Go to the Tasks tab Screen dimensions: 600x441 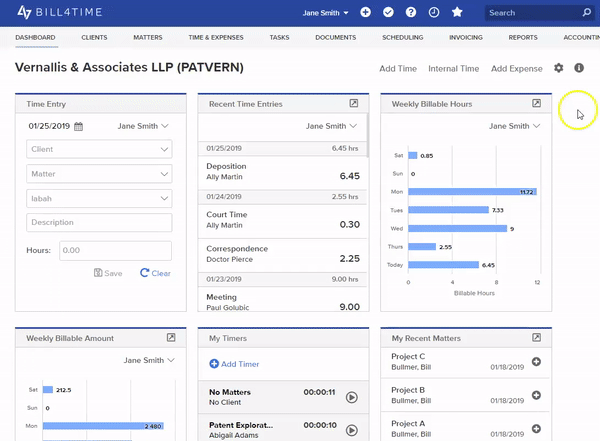(x=279, y=38)
